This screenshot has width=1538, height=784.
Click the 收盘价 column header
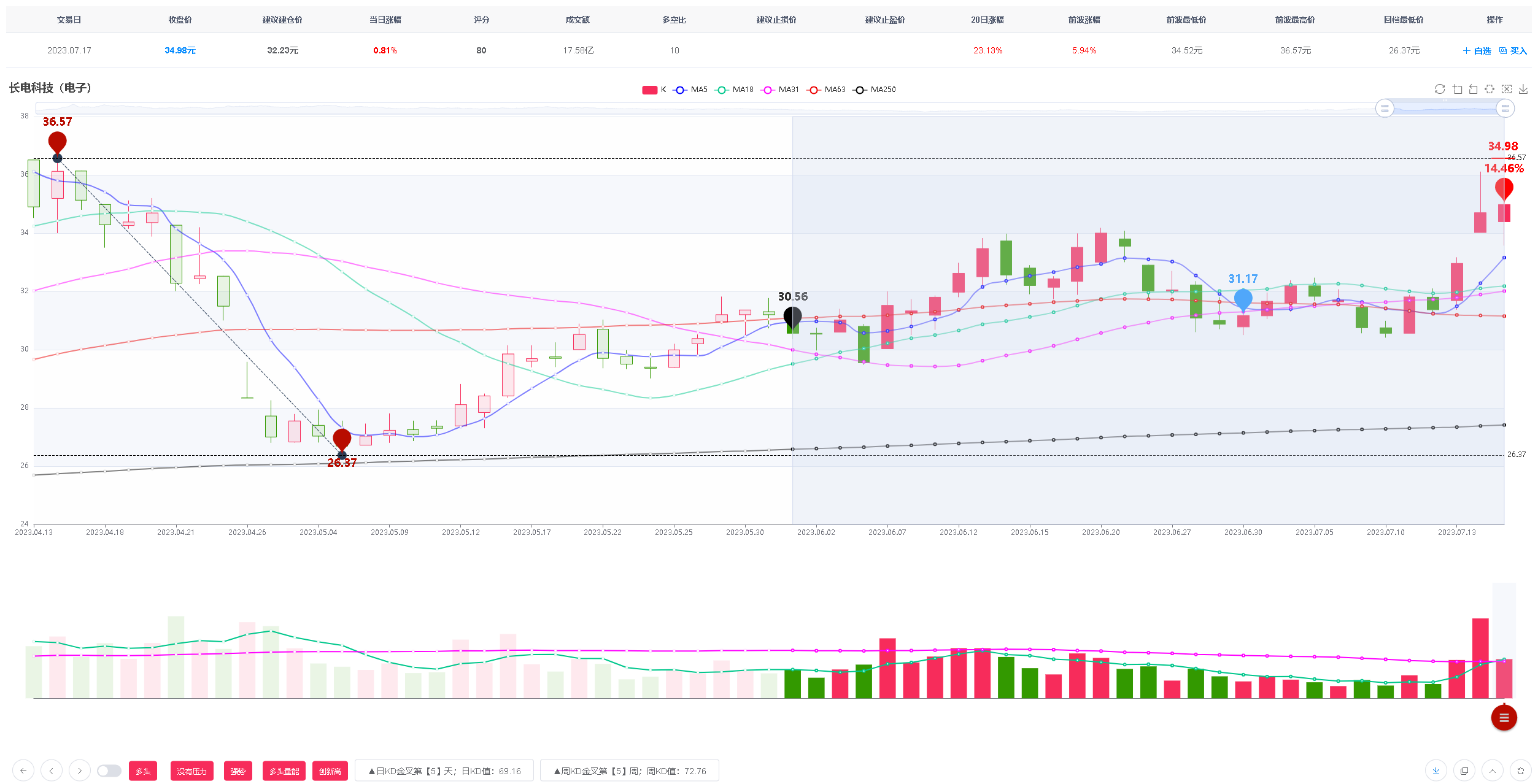click(x=180, y=20)
